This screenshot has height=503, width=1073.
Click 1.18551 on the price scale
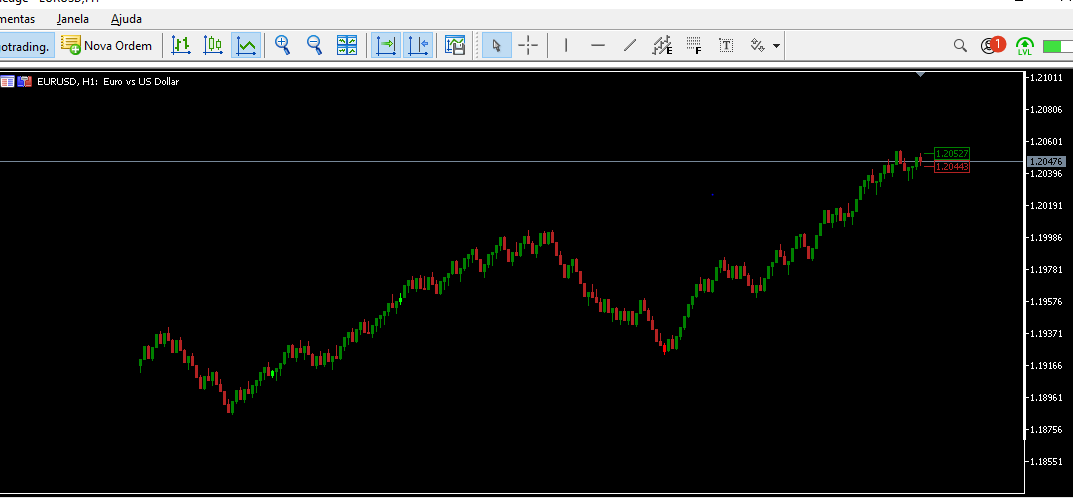click(1046, 461)
